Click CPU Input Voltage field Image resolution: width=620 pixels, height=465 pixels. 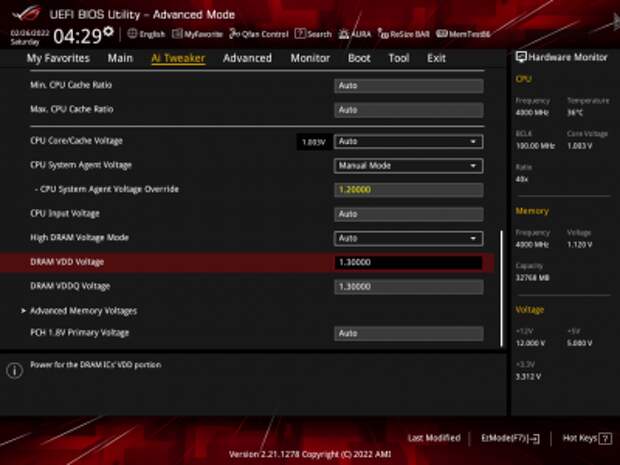tap(408, 214)
